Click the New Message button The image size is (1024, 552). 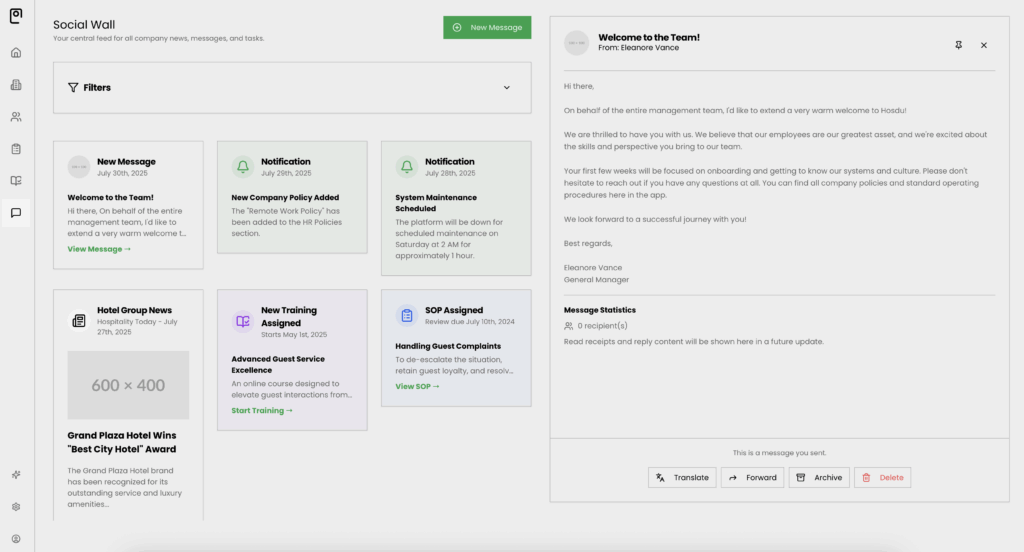point(487,28)
